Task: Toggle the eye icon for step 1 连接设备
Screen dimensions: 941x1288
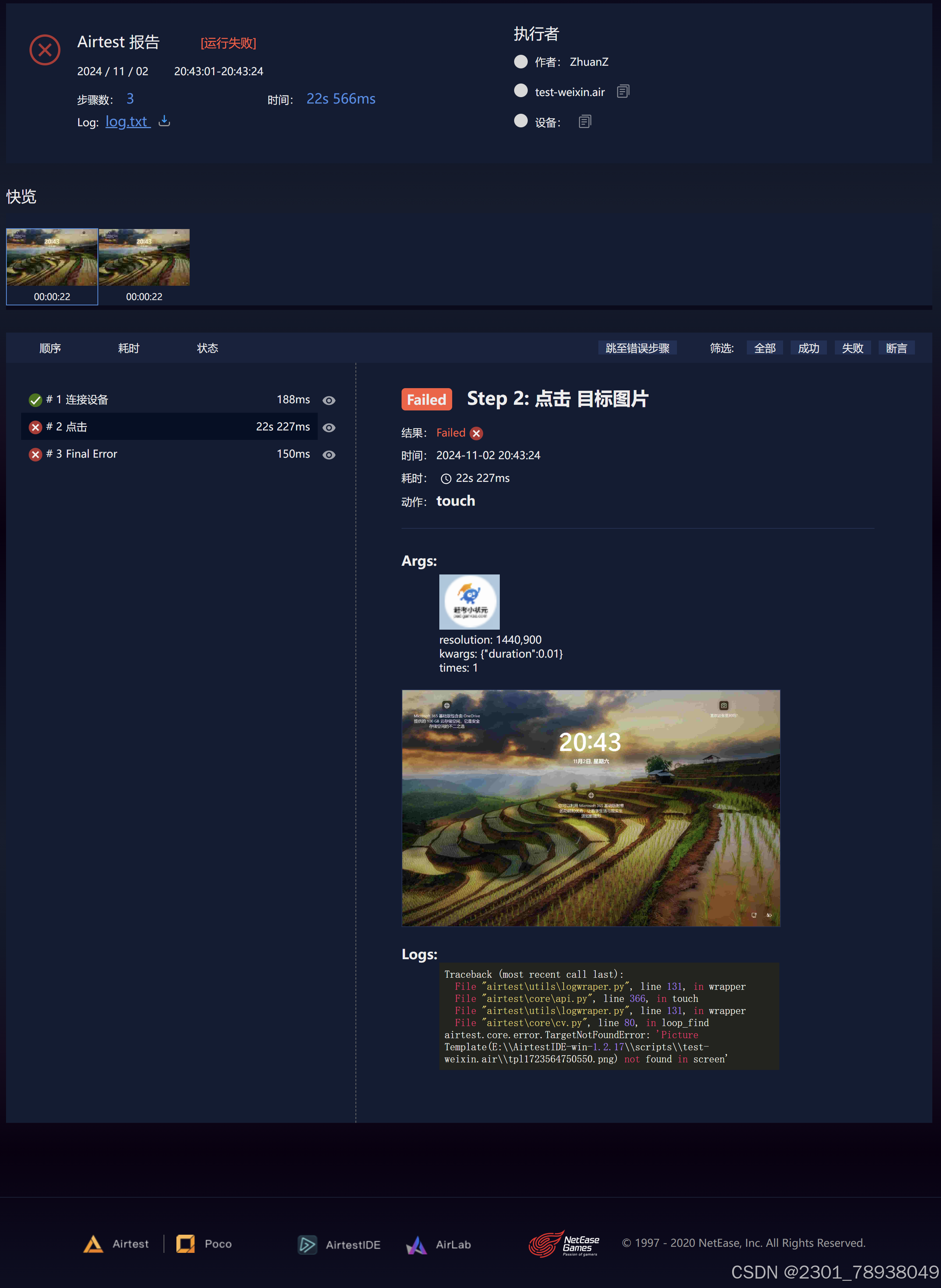Action: pyautogui.click(x=329, y=400)
